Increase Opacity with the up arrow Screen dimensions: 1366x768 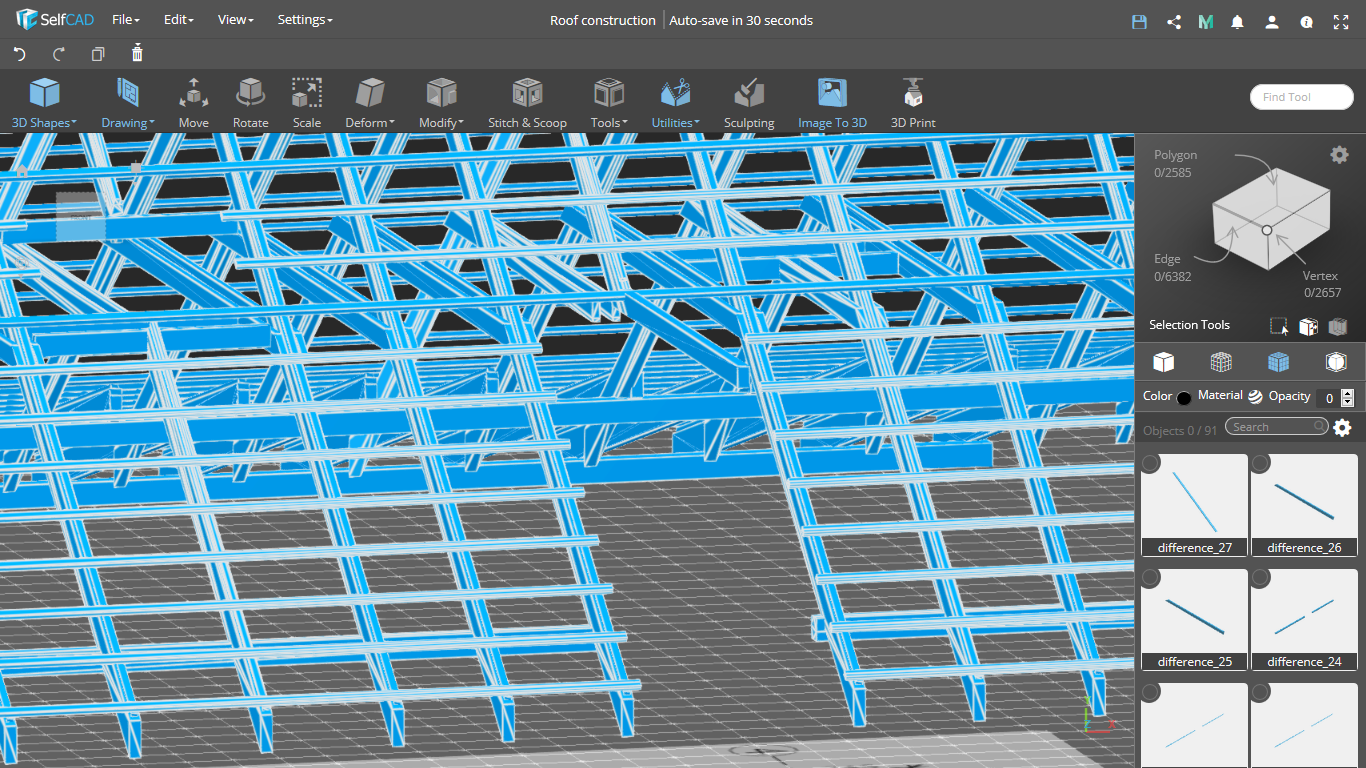pos(1347,393)
